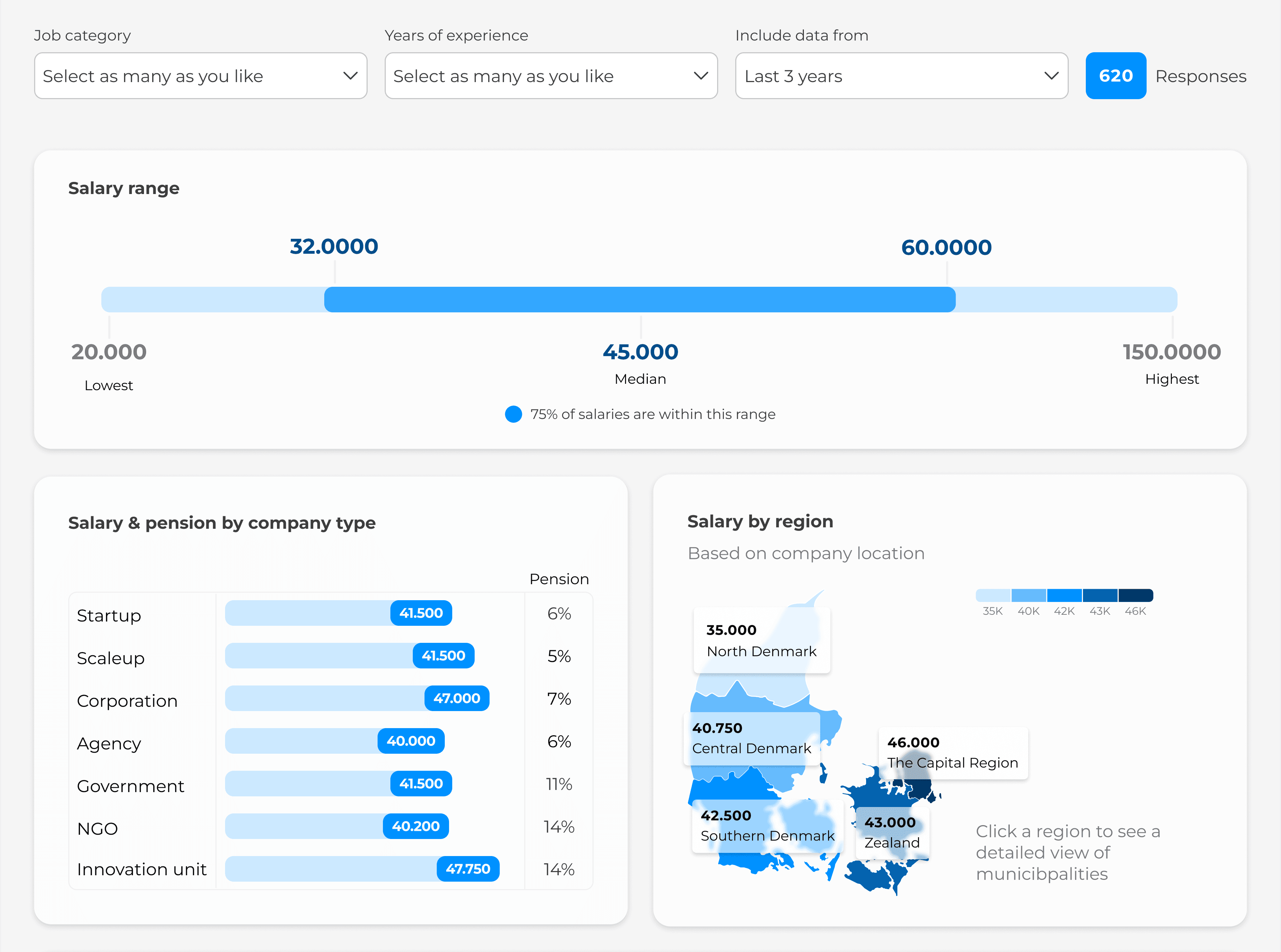Select the Corporation 47.000 salary badge
Screen dimensions: 1281x952
[x=457, y=698]
